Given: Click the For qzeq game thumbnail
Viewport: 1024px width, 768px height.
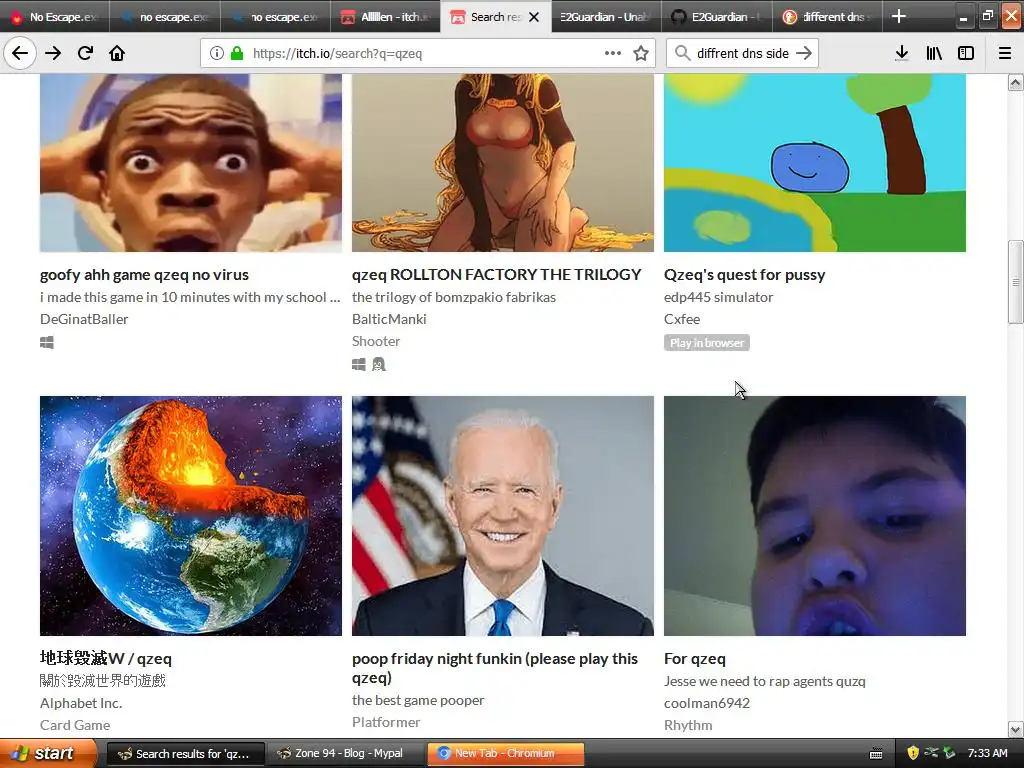Looking at the screenshot, I should tap(815, 516).
